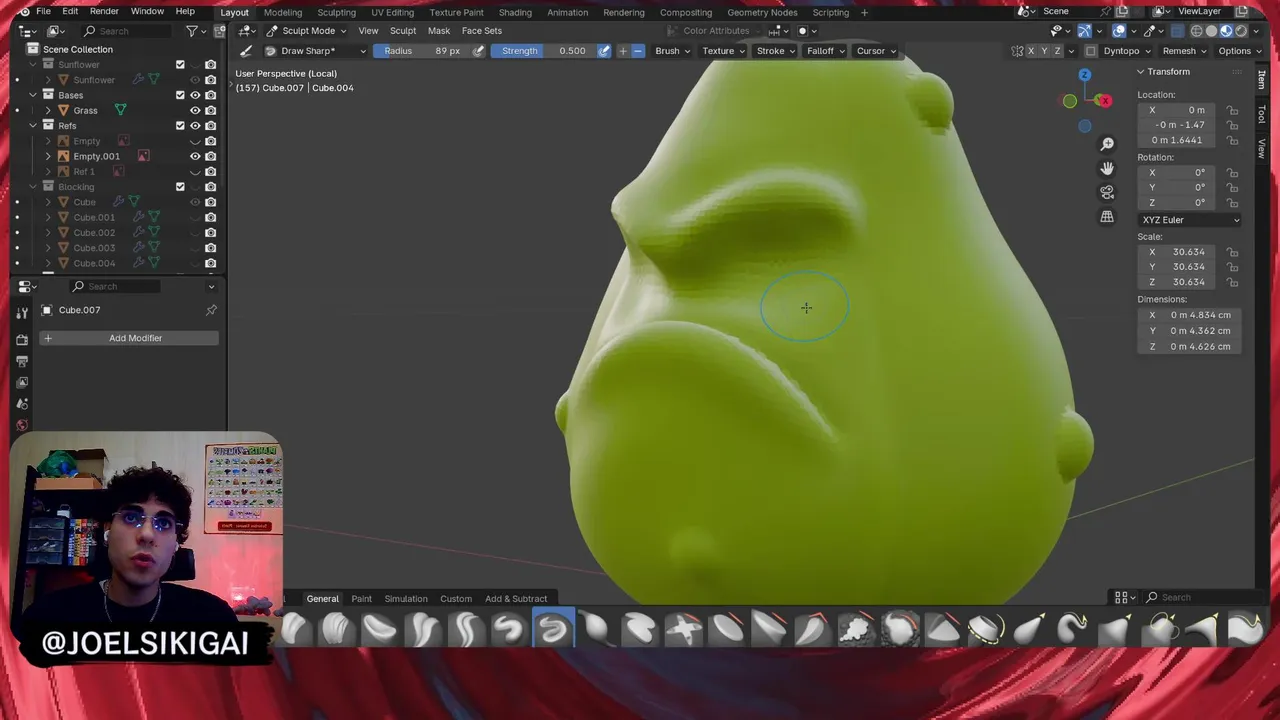
Task: Pin the Cube.007 properties panel
Action: [x=211, y=310]
